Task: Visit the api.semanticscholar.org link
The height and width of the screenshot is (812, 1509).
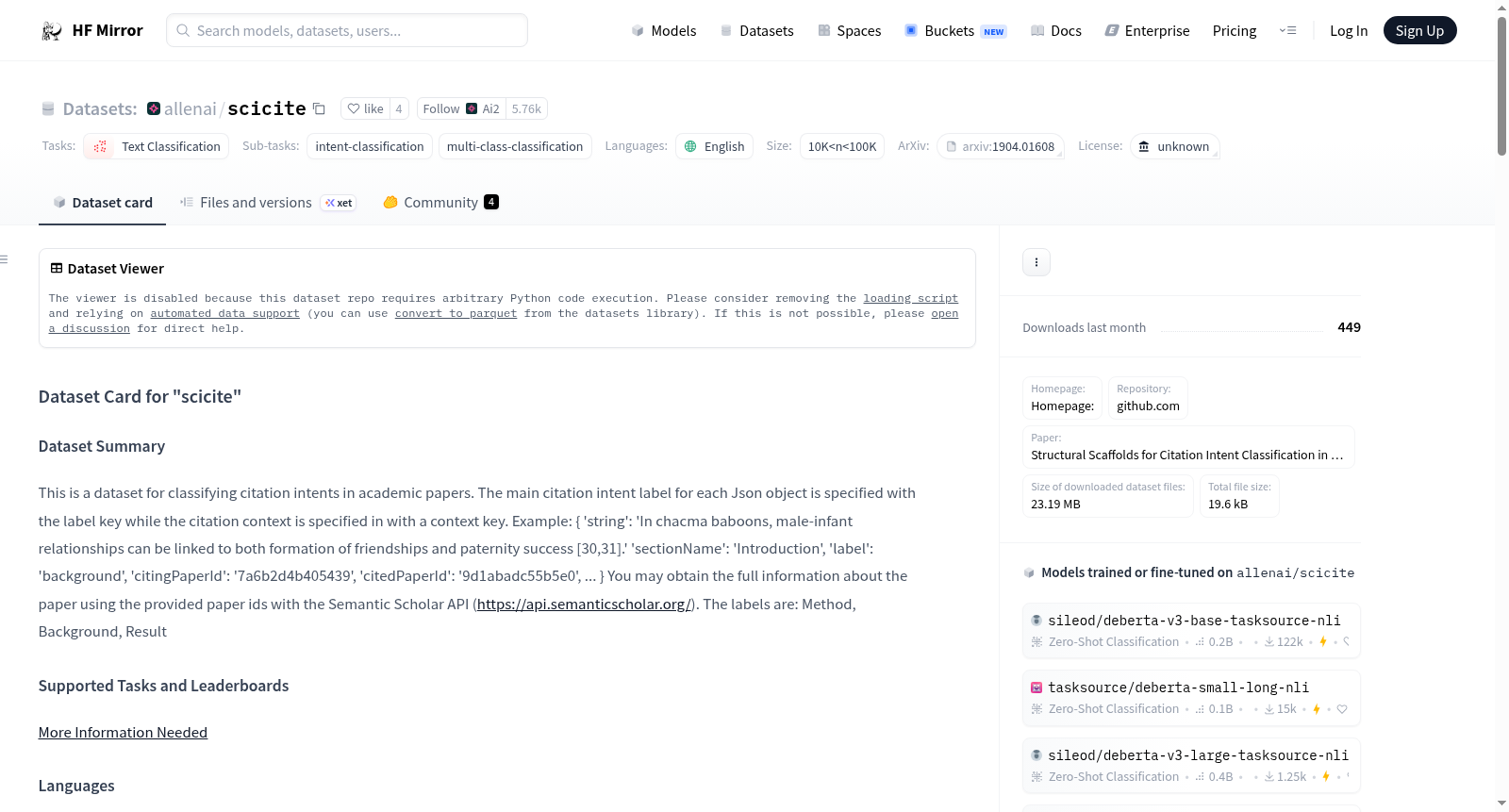Action: 584,604
